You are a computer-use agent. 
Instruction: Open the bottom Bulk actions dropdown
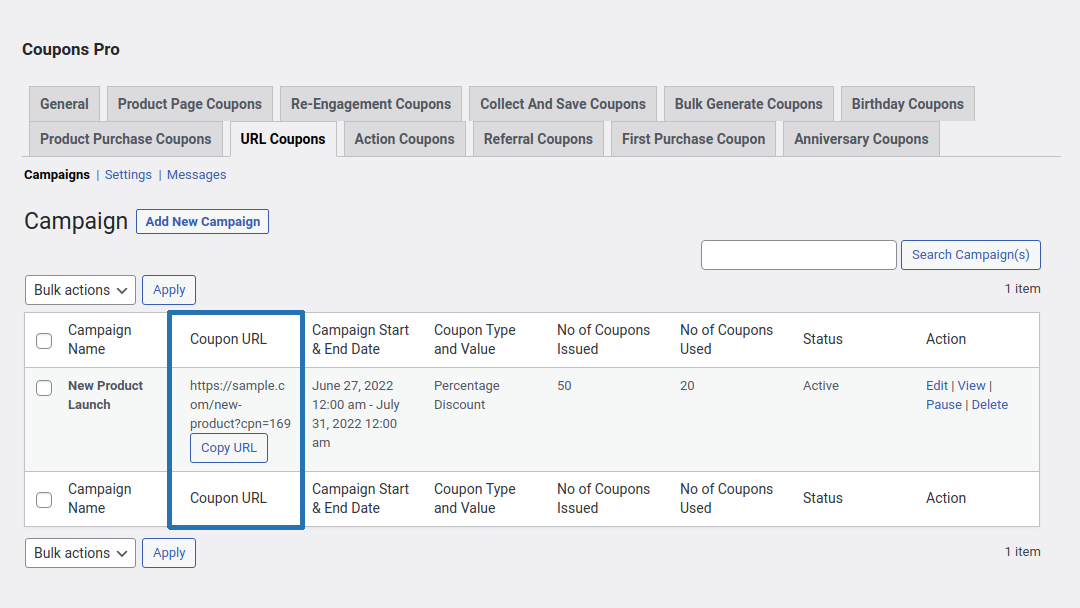tap(80, 552)
